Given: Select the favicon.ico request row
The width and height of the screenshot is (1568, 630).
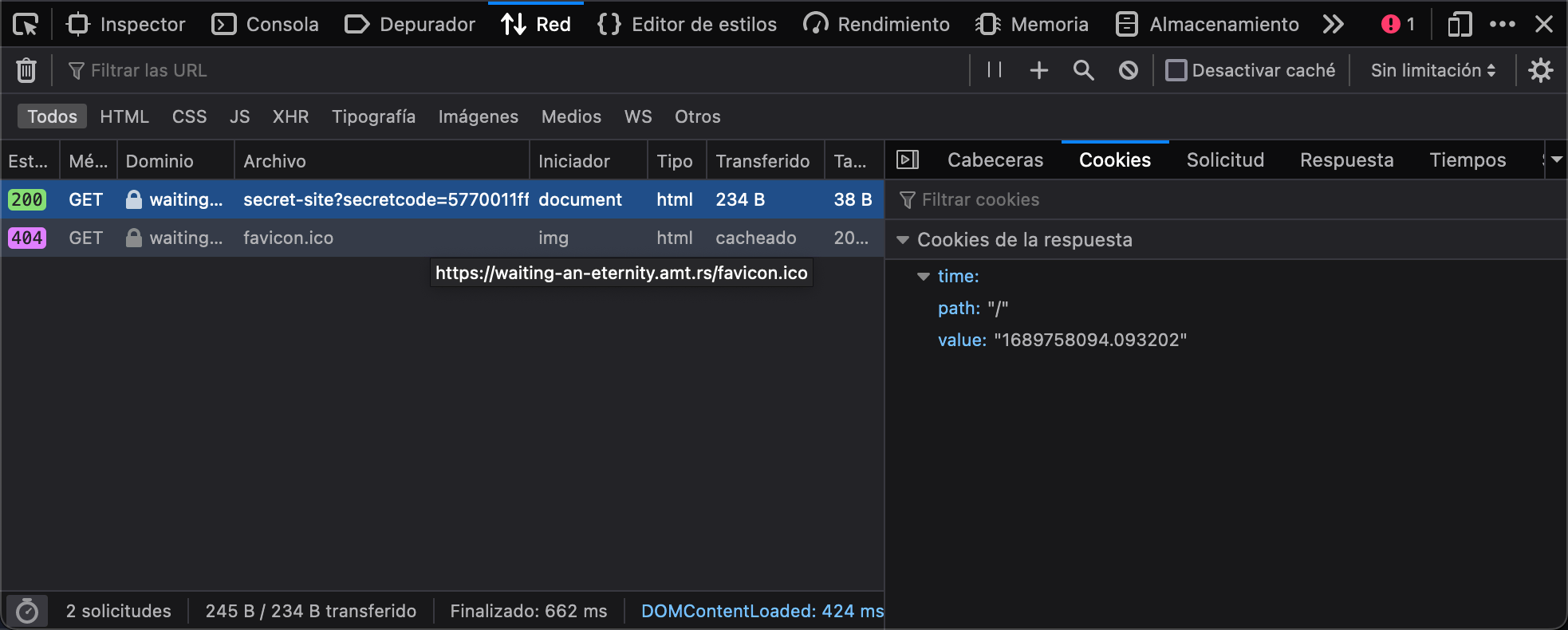Looking at the screenshot, I should [x=443, y=238].
